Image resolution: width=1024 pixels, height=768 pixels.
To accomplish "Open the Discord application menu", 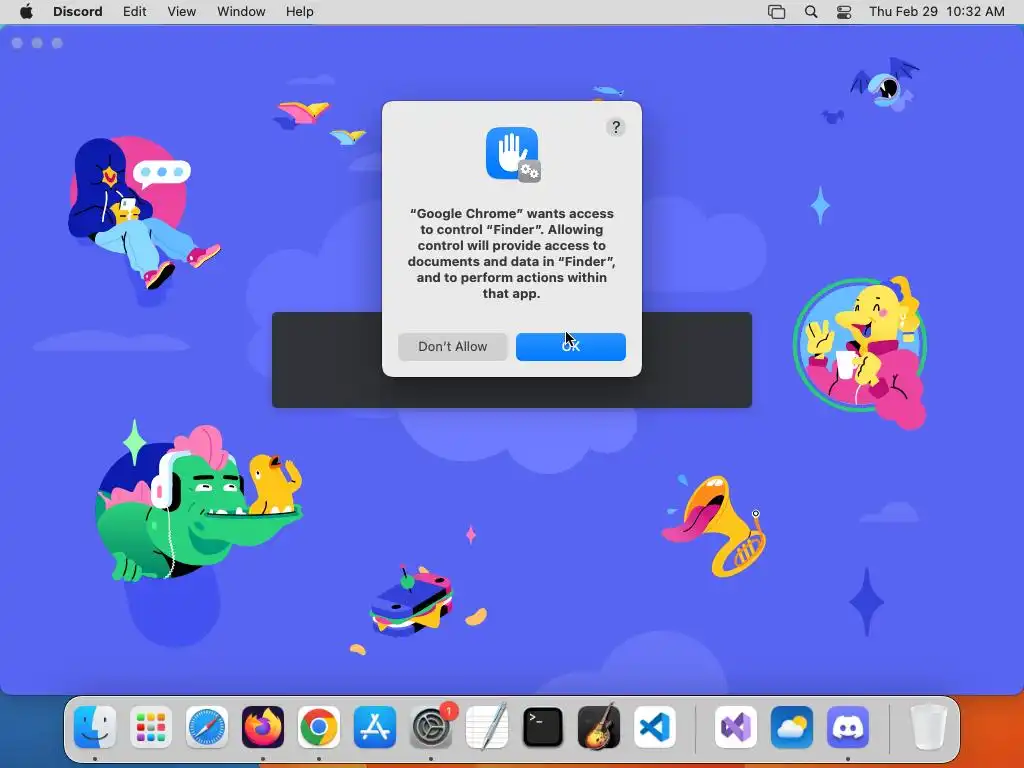I will pyautogui.click(x=78, y=12).
